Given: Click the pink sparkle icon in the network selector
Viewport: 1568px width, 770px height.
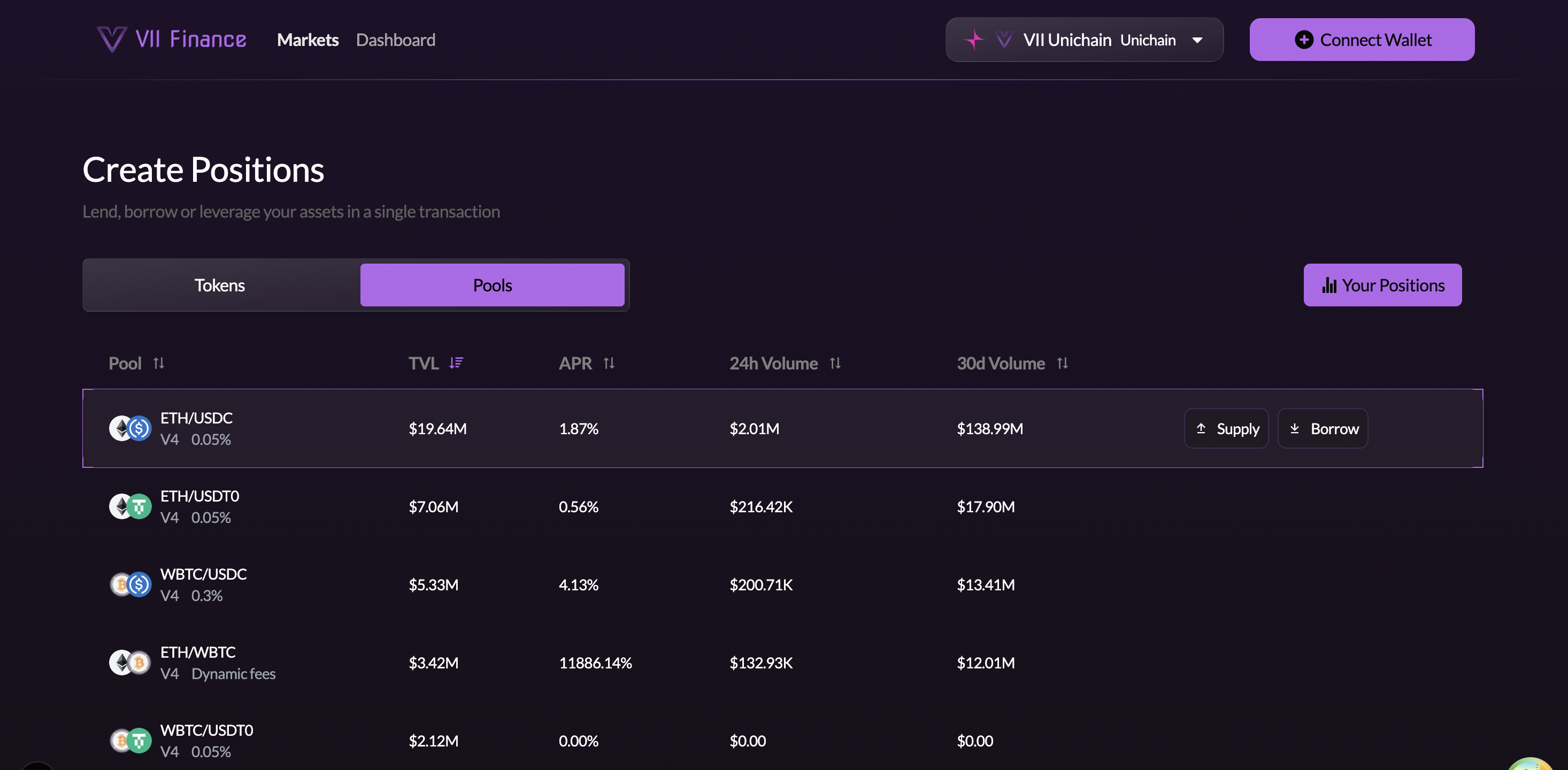Looking at the screenshot, I should coord(974,40).
